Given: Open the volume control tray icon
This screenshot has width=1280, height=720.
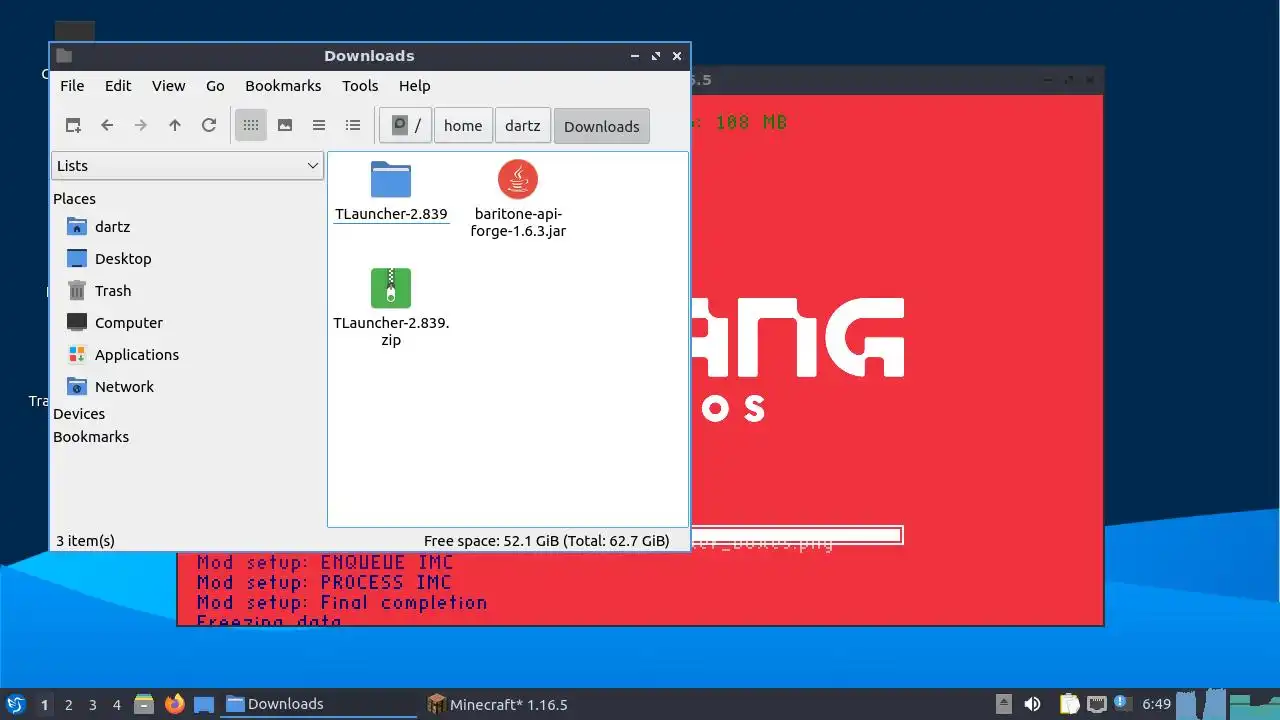Looking at the screenshot, I should click(1033, 704).
